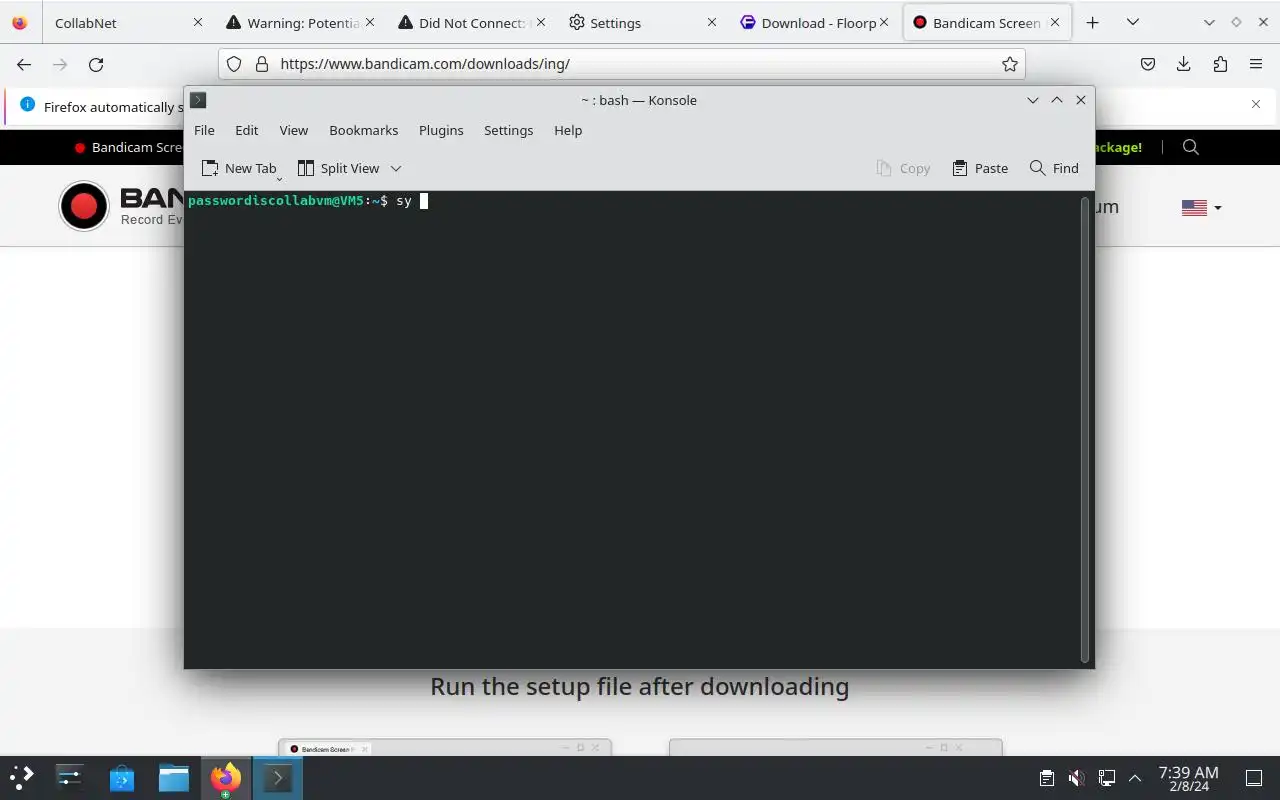Click the Bandicam red record logo

[x=84, y=206]
